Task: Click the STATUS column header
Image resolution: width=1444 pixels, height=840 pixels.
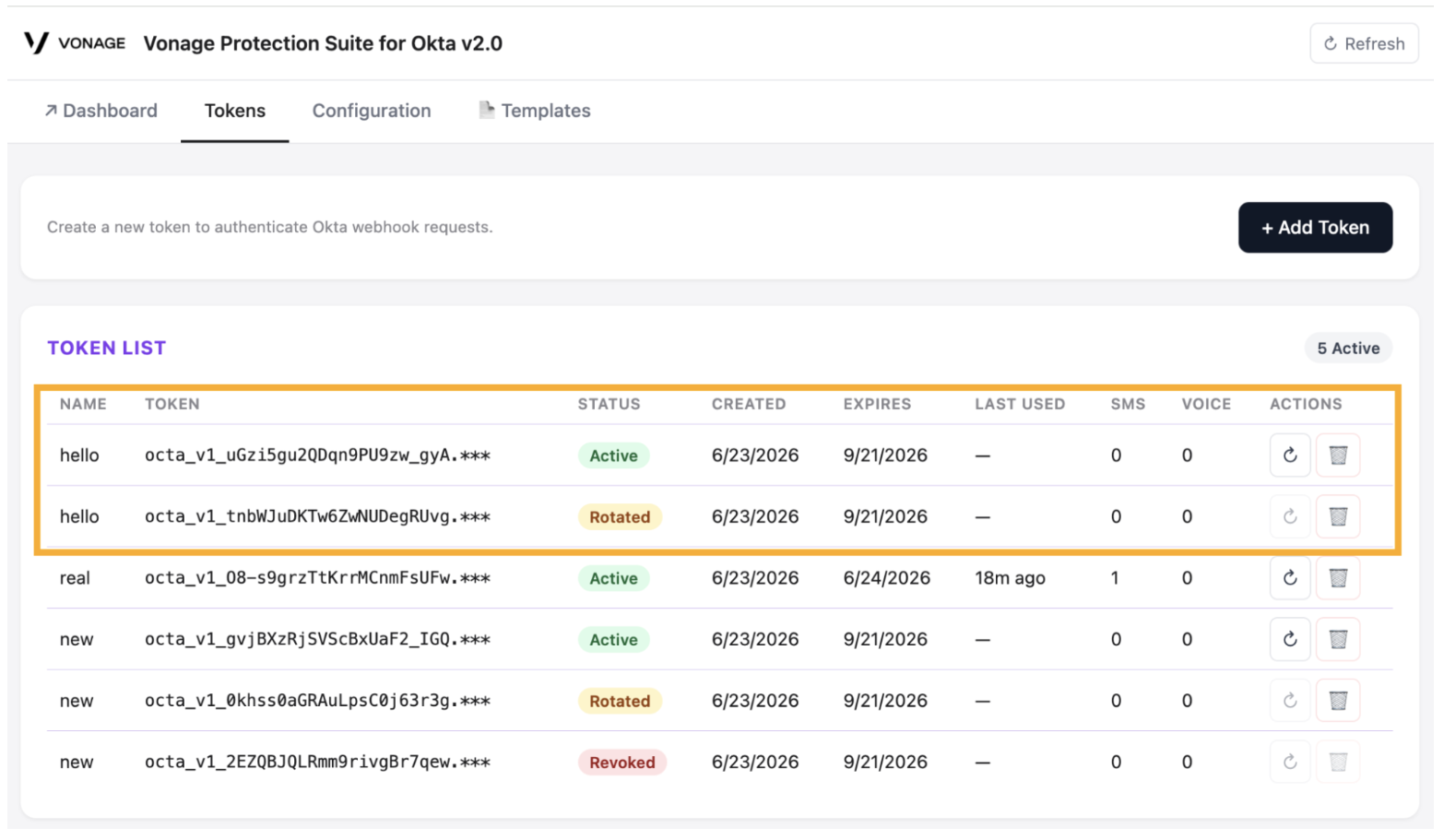Action: click(609, 405)
